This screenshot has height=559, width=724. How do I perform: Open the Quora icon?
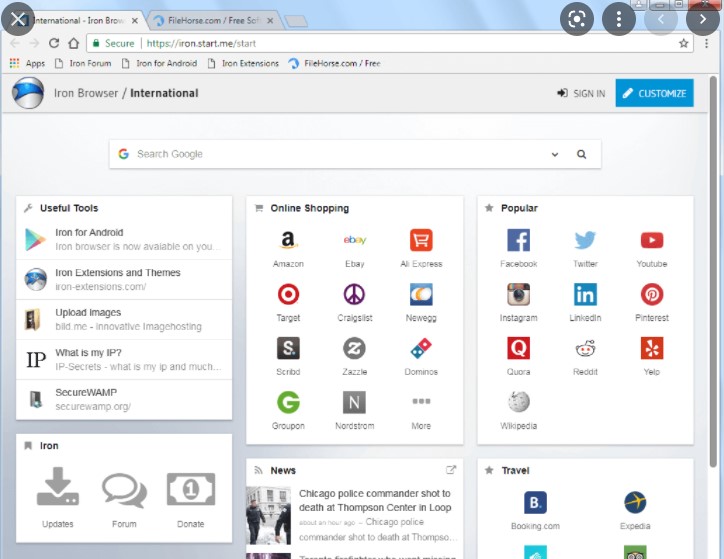pos(519,348)
